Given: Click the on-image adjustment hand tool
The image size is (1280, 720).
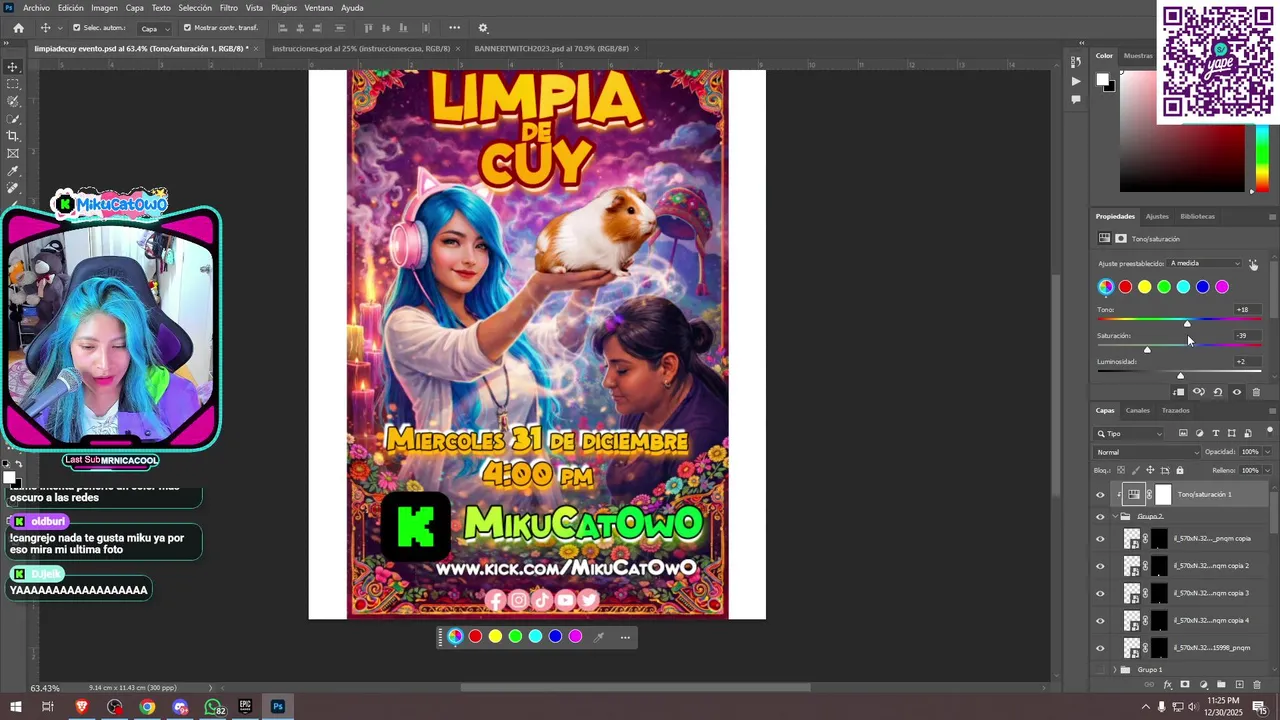Looking at the screenshot, I should (1253, 264).
